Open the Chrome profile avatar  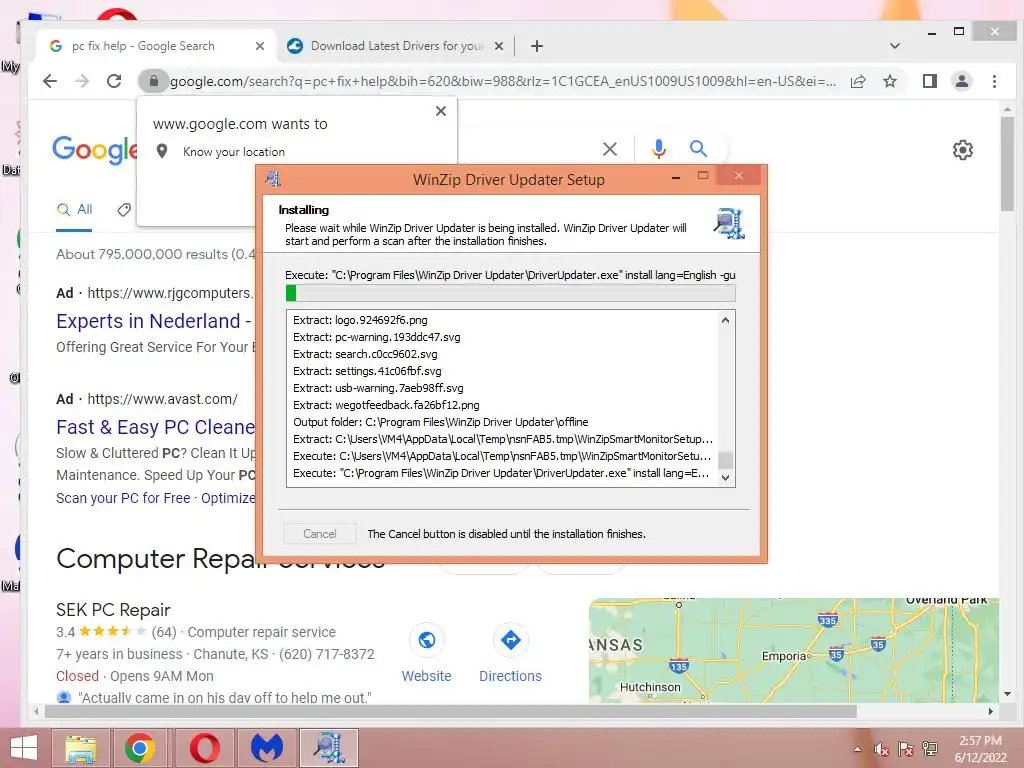pos(961,81)
